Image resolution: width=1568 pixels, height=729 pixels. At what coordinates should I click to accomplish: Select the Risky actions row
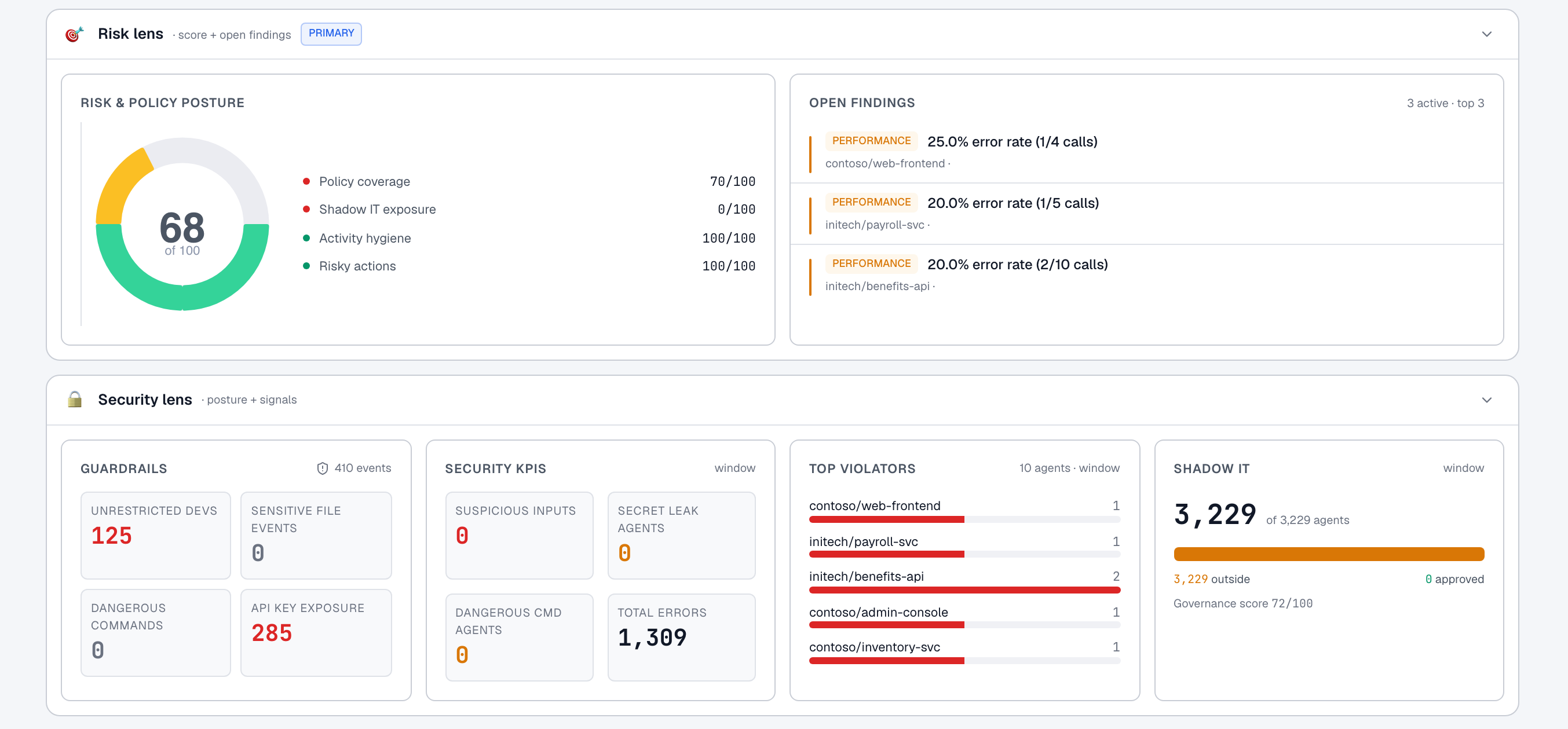click(529, 266)
